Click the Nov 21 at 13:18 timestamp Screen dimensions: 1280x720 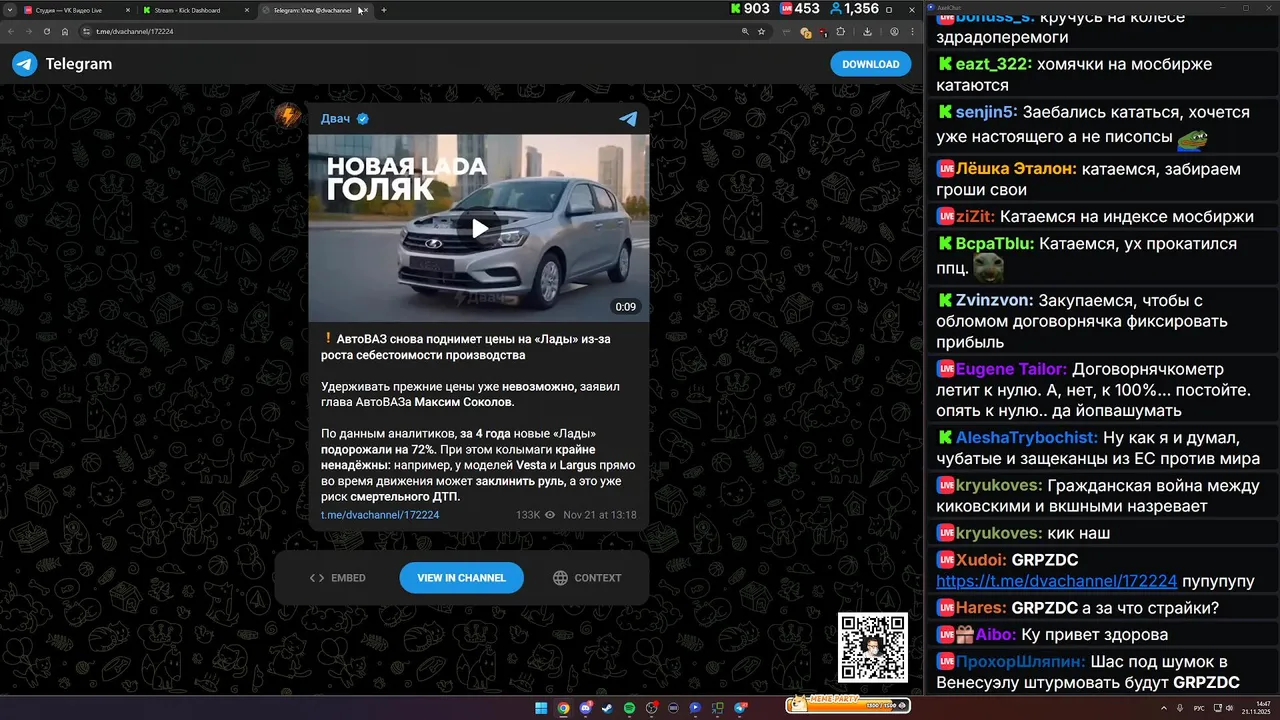tap(600, 515)
